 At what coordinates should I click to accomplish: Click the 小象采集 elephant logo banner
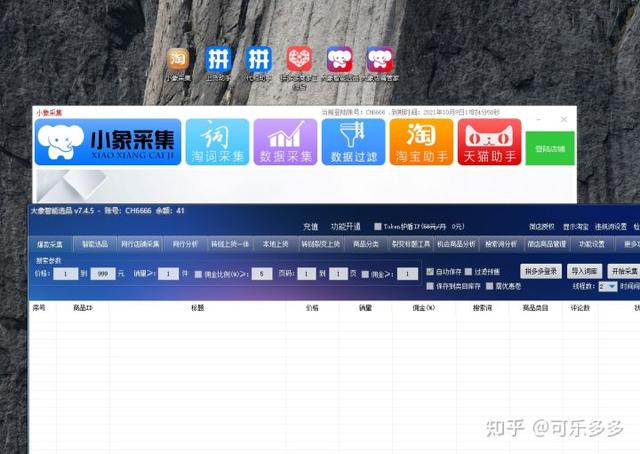click(108, 142)
